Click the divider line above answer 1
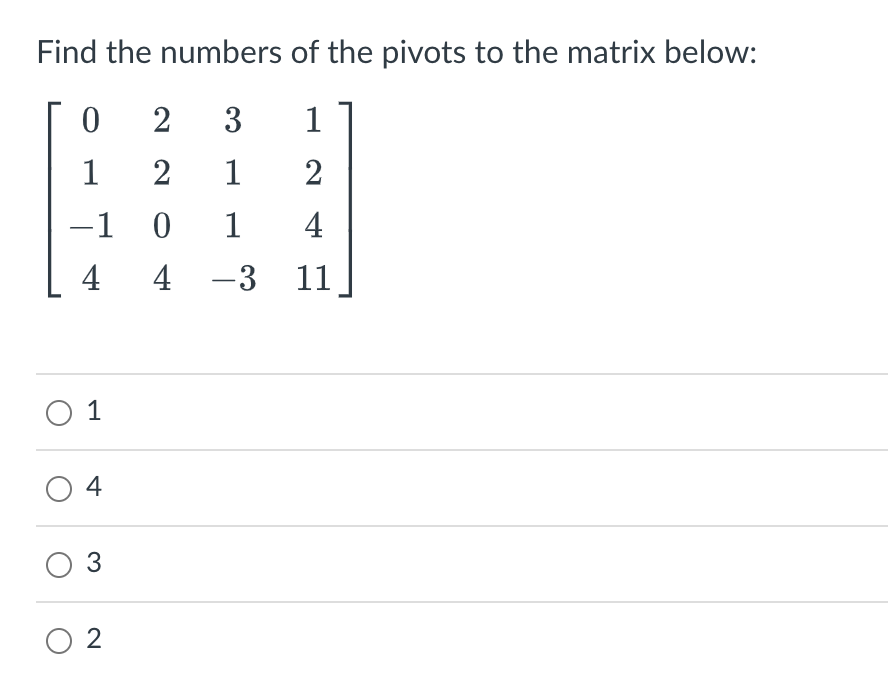Image resolution: width=888 pixels, height=684 pixels. coord(444,372)
